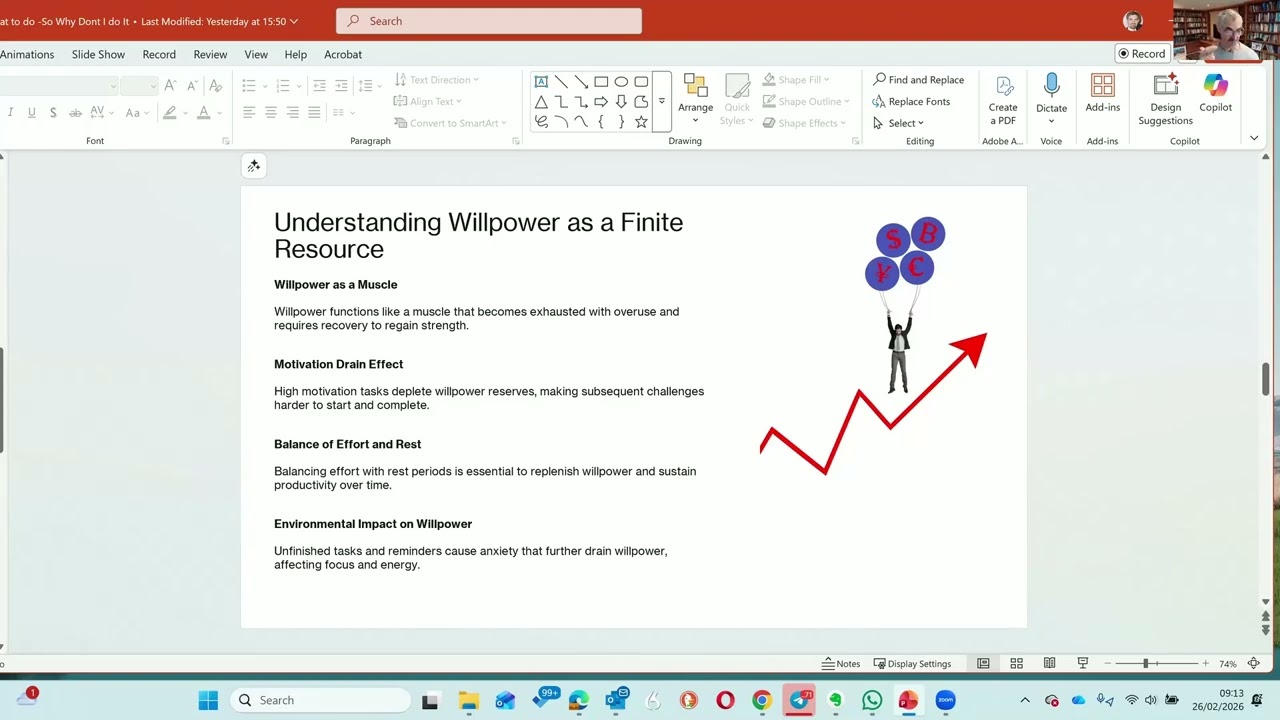
Task: Toggle text shadow
Action: point(53,113)
